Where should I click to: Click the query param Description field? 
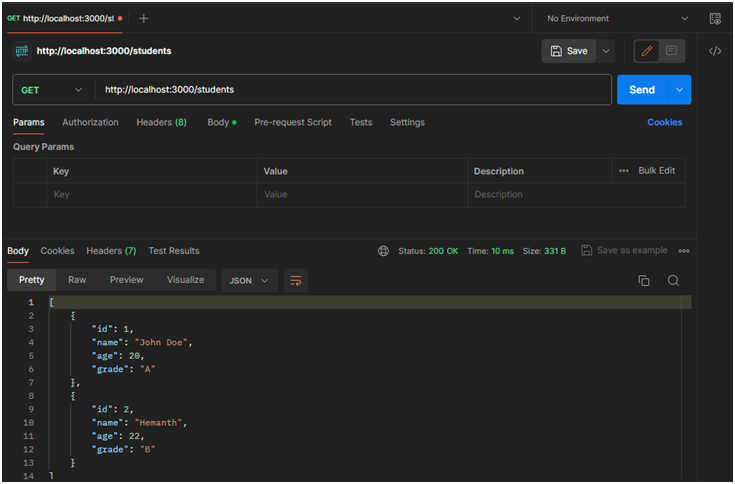[x=576, y=195]
